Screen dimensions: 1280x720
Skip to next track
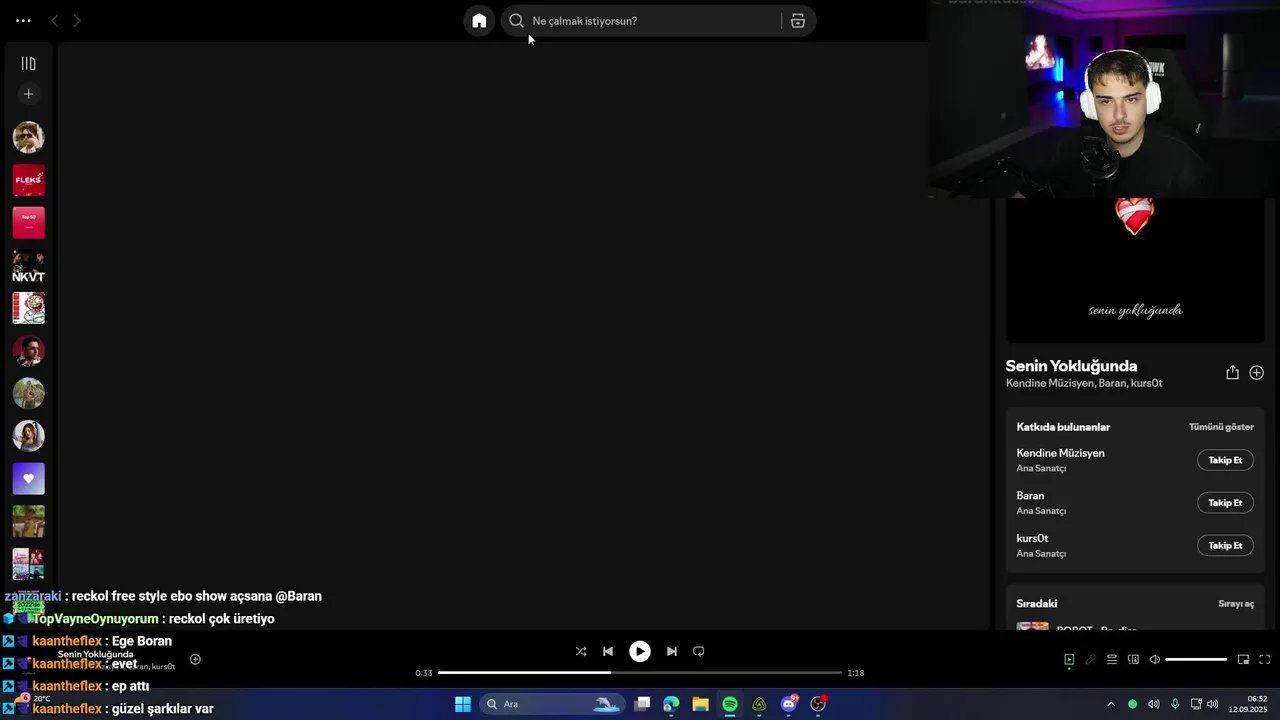(x=672, y=651)
